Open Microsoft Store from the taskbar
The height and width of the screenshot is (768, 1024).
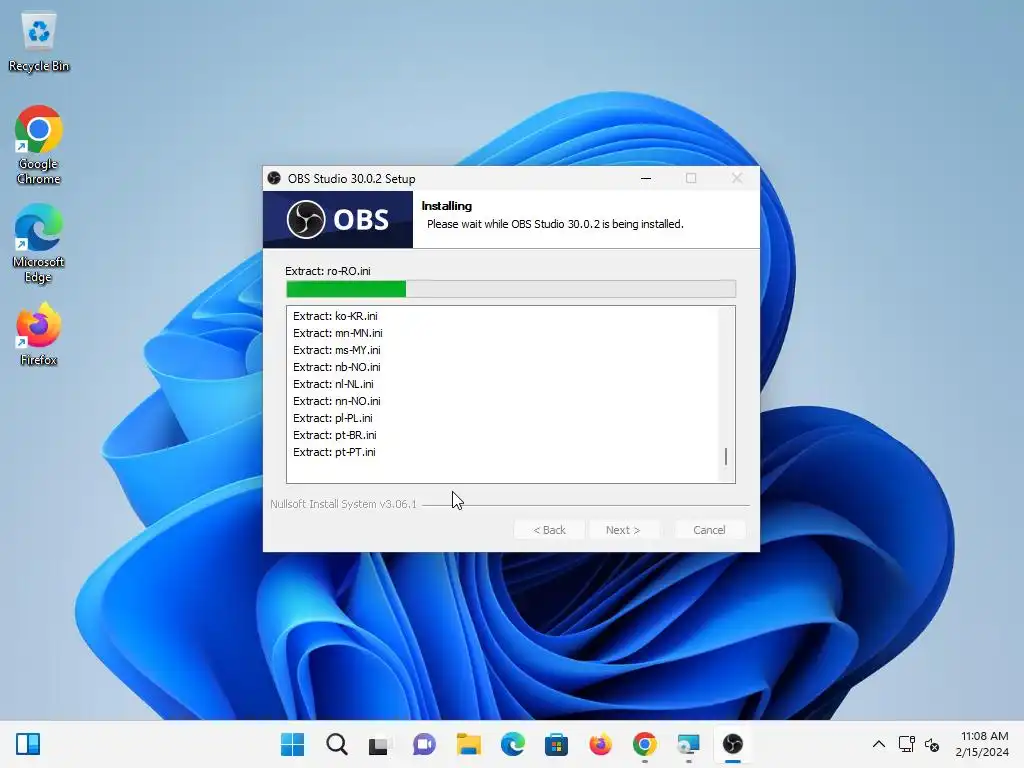pos(556,744)
